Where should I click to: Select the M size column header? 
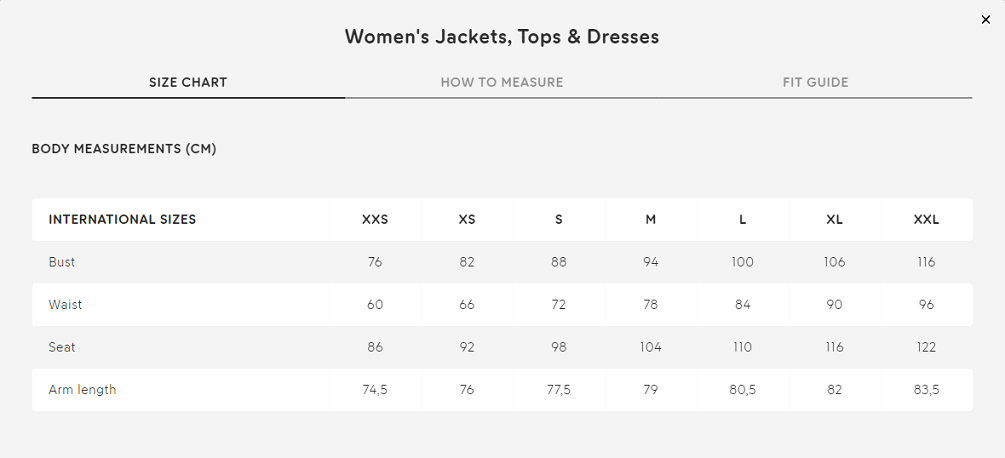(x=651, y=219)
